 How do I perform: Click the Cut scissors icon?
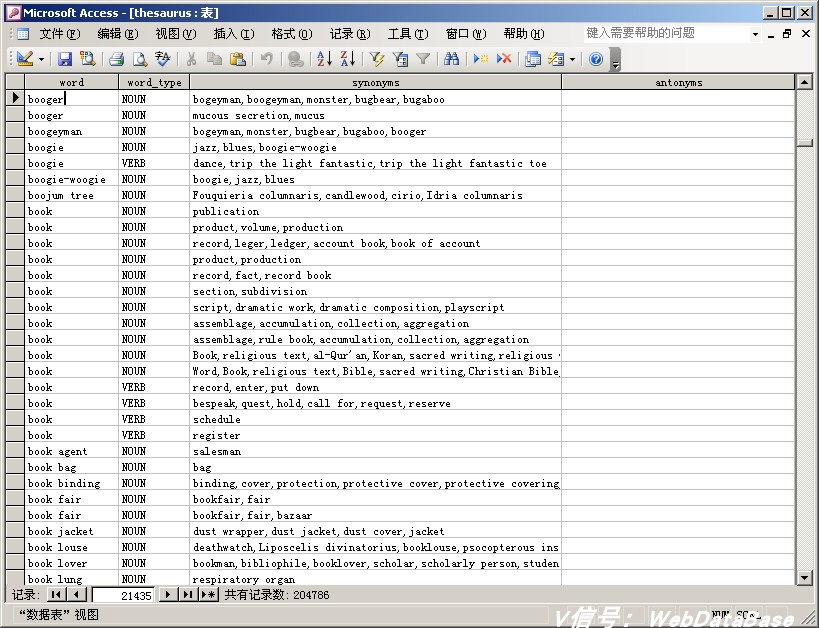point(191,59)
